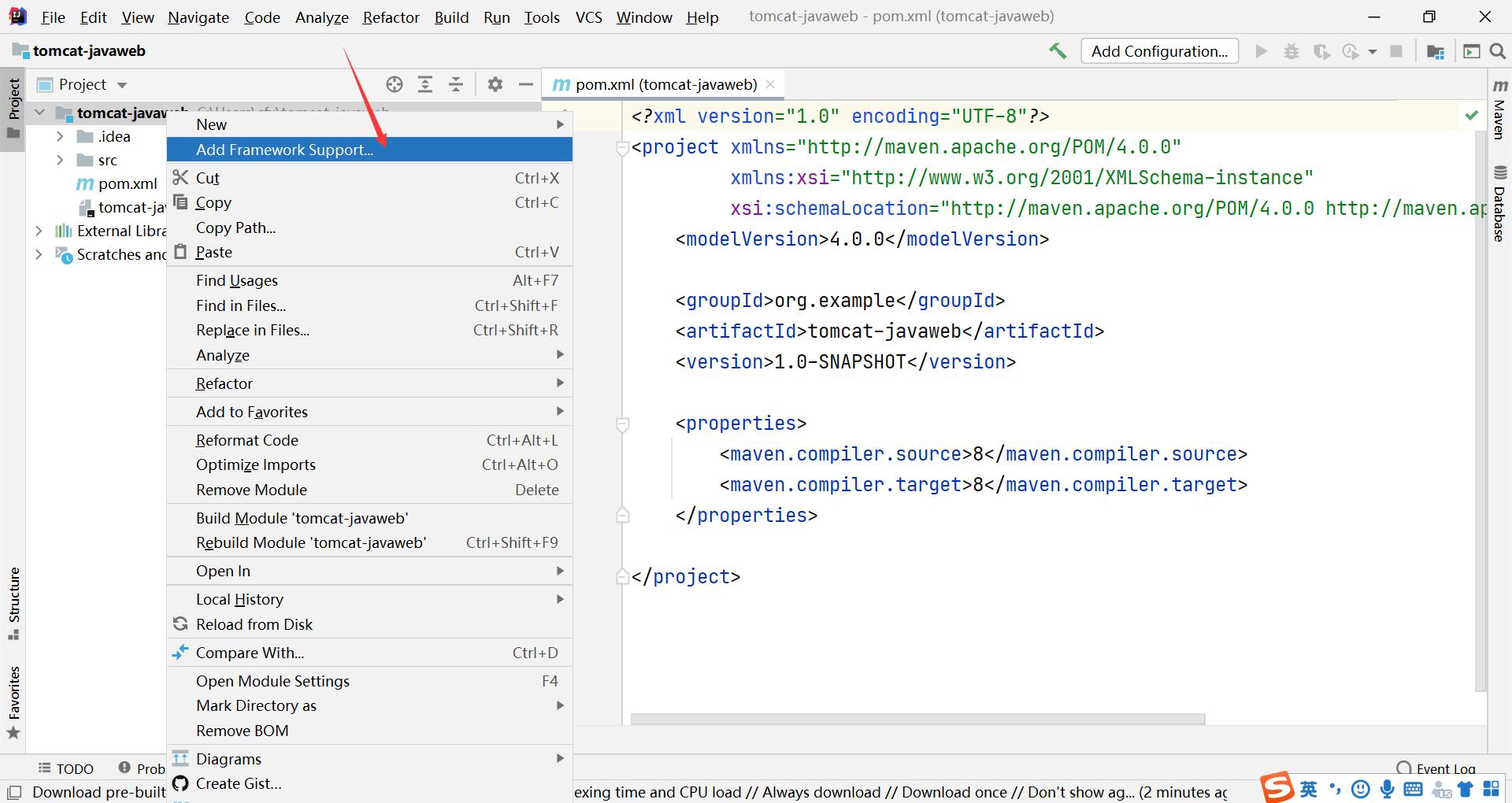This screenshot has height=803, width=1512.
Task: Close the pom.xml editor tab
Action: (x=770, y=84)
